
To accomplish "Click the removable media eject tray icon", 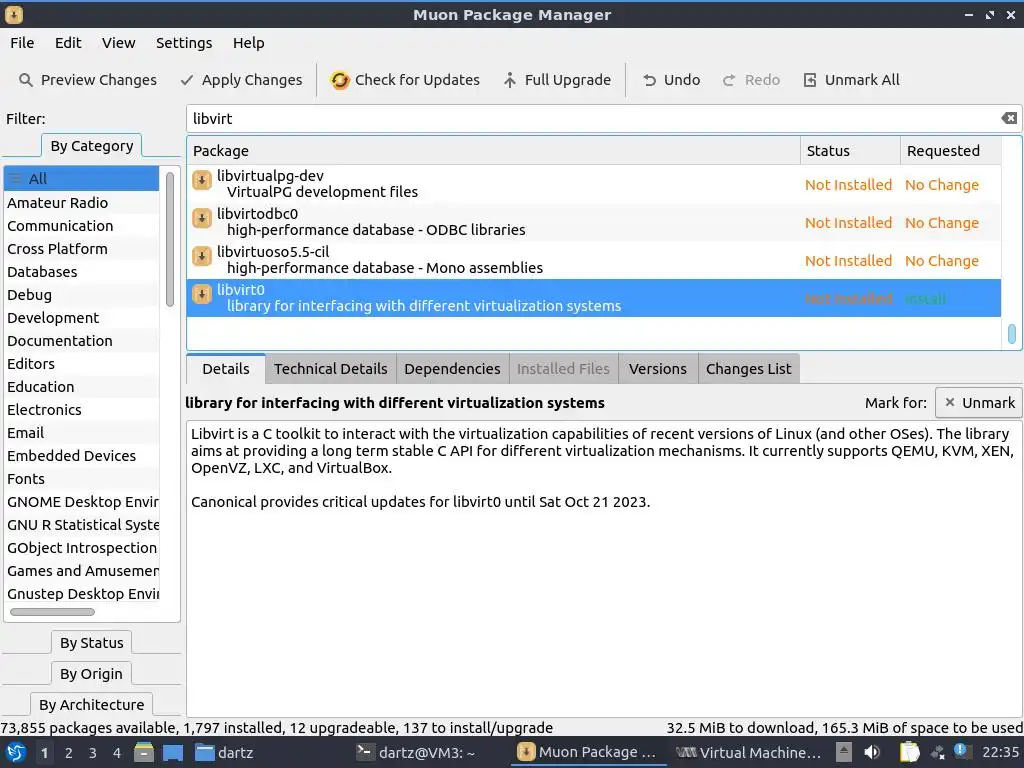I will tap(843, 752).
